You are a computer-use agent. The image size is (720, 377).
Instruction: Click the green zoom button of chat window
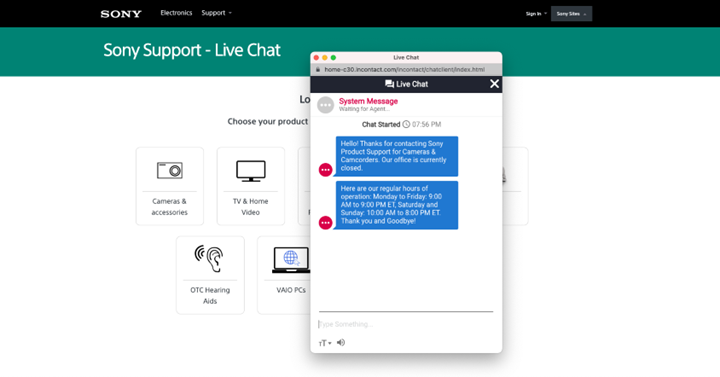tap(333, 57)
